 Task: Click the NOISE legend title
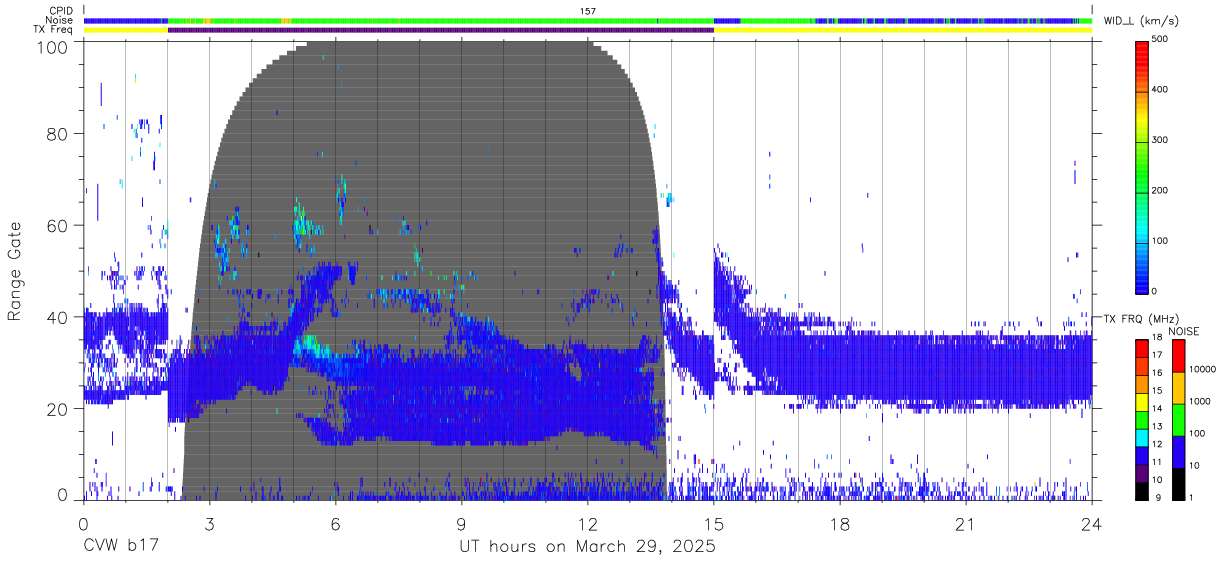[x=1183, y=330]
